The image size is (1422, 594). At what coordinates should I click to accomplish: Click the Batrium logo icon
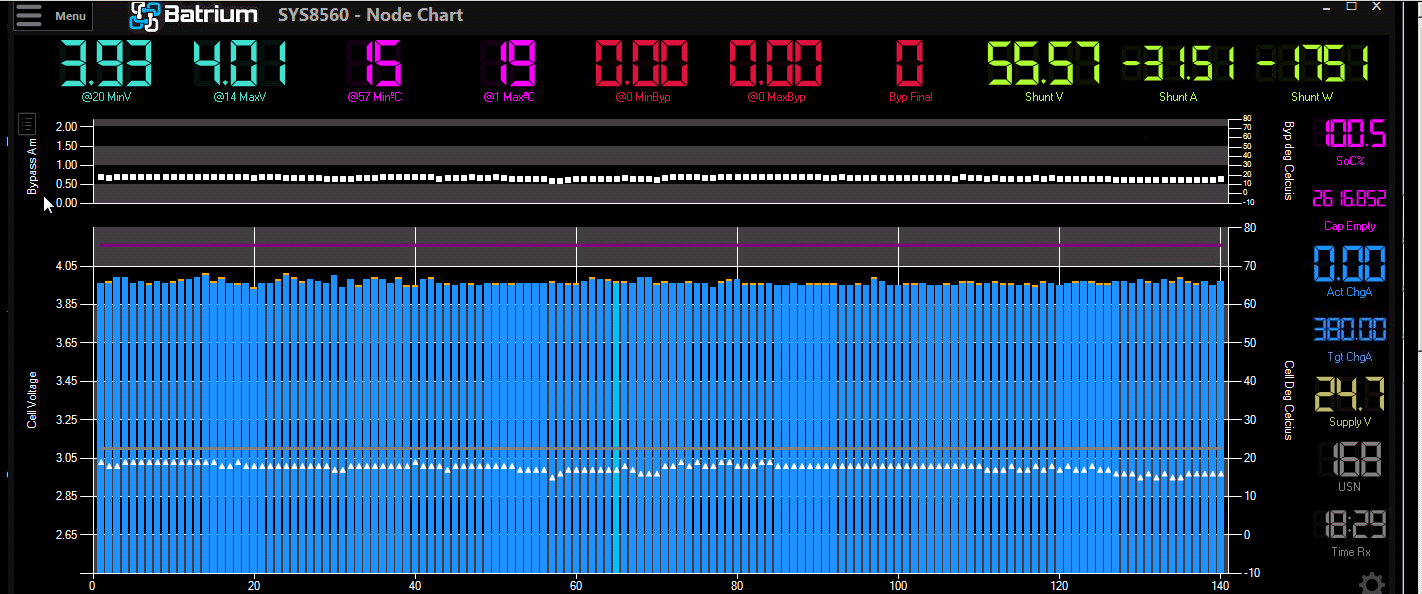point(145,16)
